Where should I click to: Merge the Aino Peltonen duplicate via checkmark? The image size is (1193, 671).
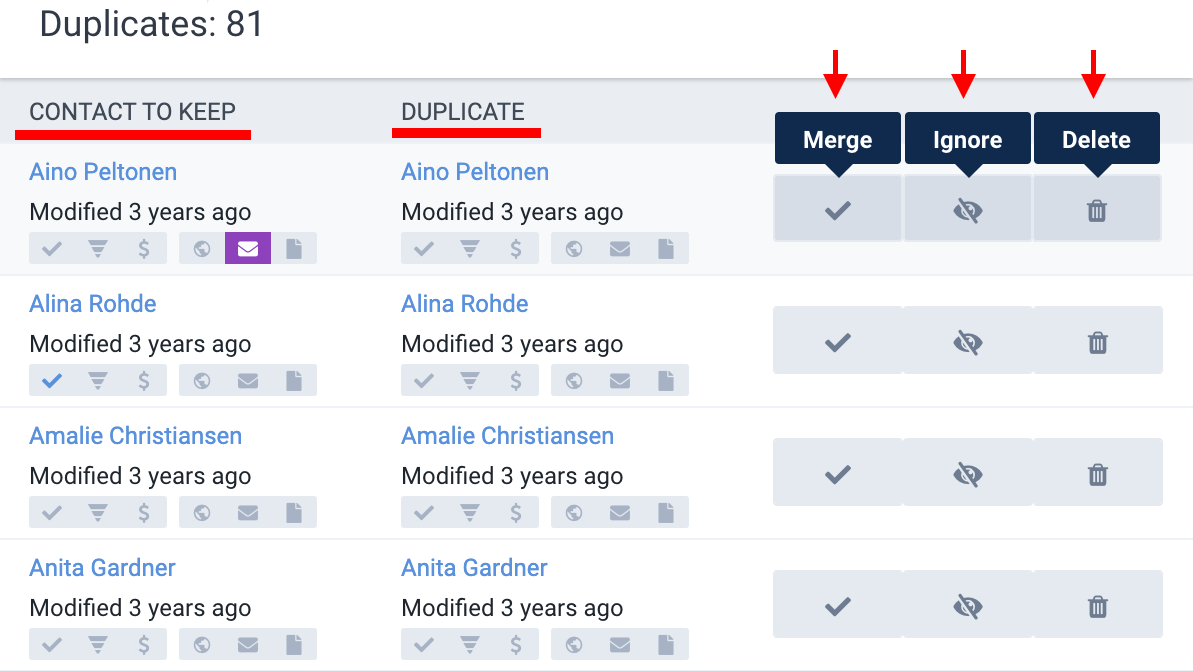(838, 208)
